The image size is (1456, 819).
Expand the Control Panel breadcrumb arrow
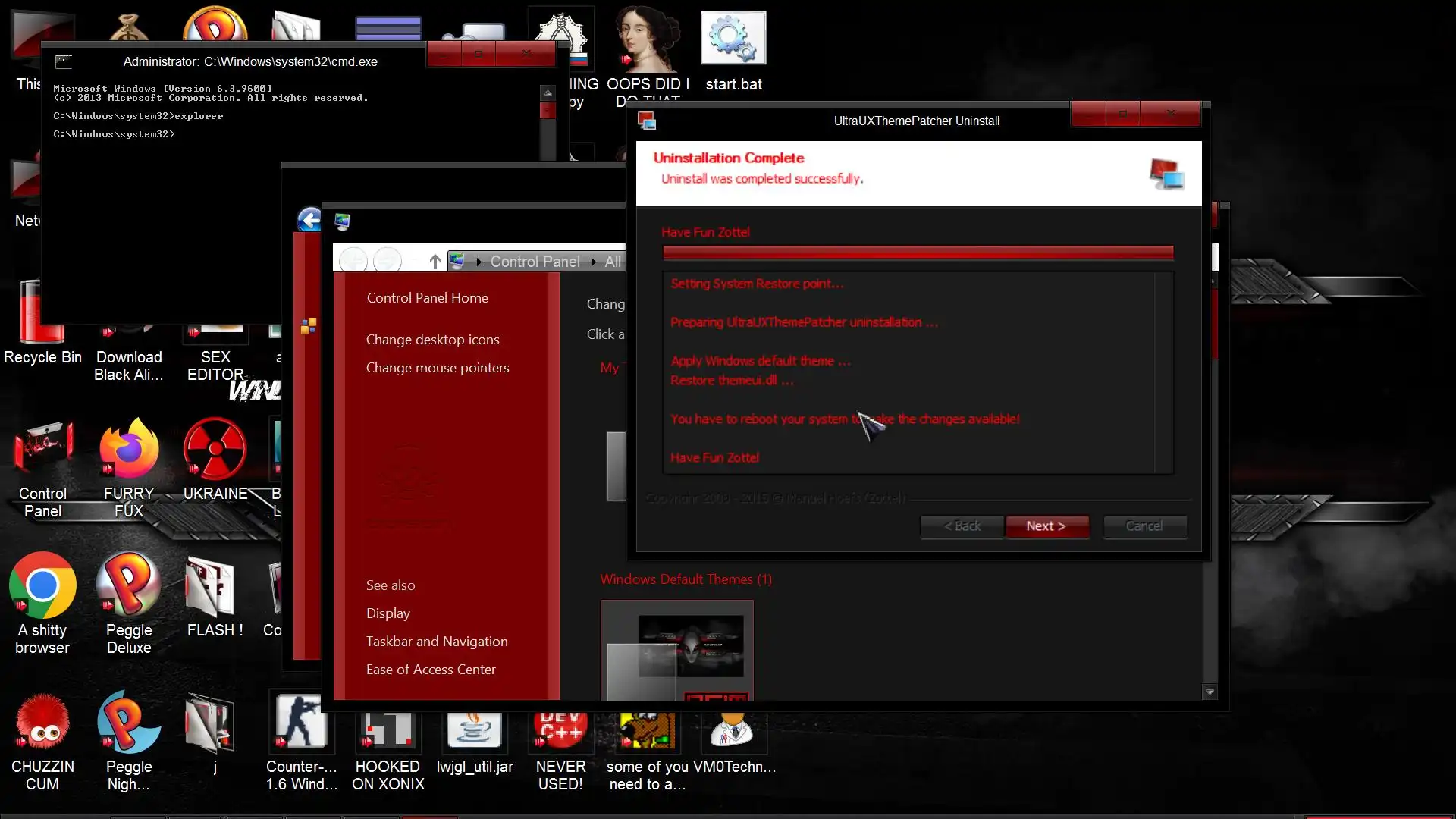click(x=594, y=262)
